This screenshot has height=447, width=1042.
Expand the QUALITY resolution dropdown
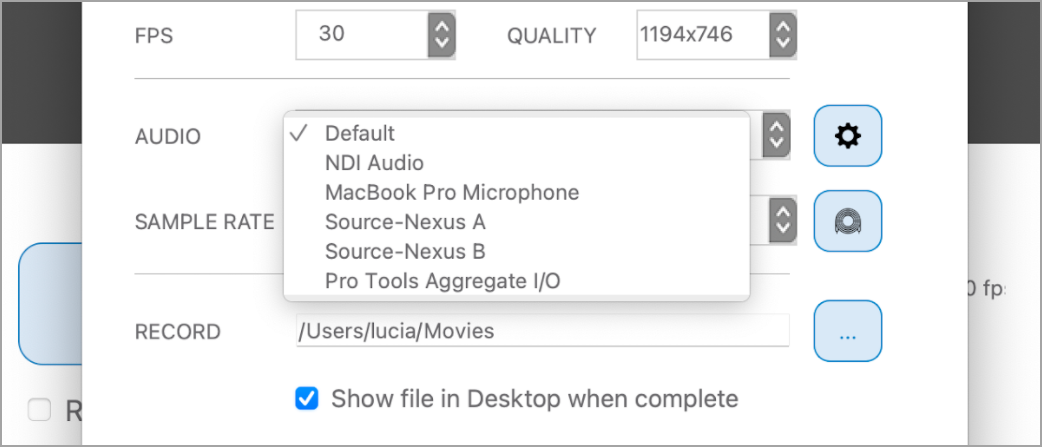pos(782,35)
